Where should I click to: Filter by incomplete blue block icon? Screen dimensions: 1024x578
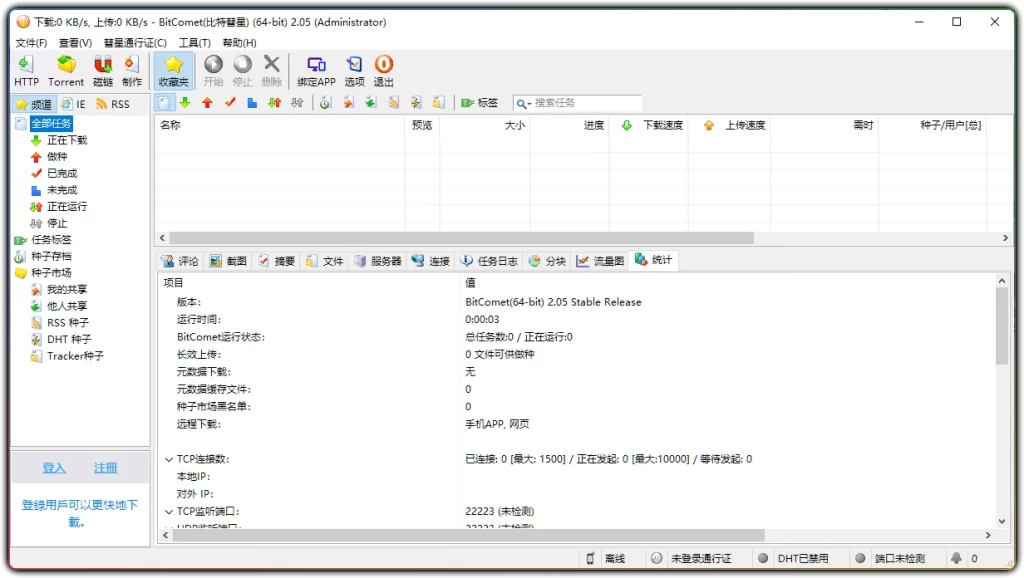click(252, 103)
